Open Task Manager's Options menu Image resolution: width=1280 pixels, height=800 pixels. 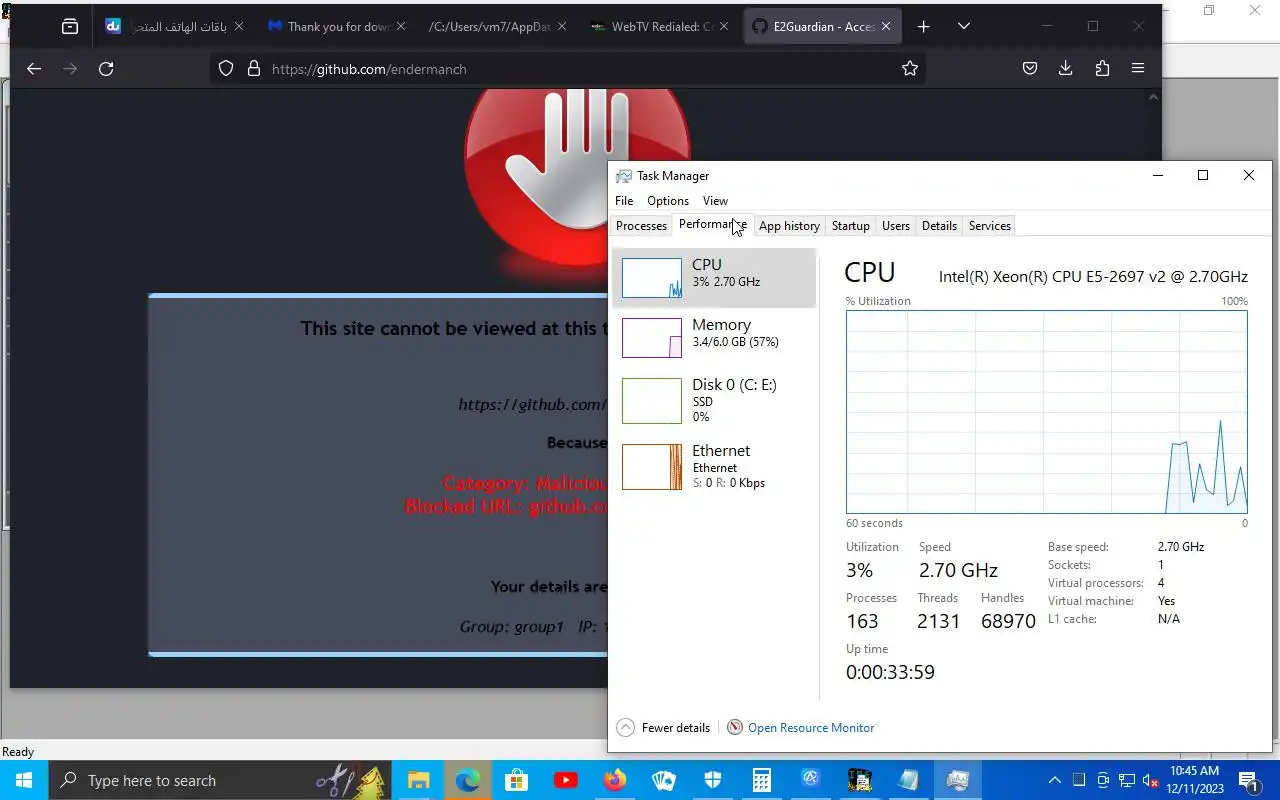(667, 201)
